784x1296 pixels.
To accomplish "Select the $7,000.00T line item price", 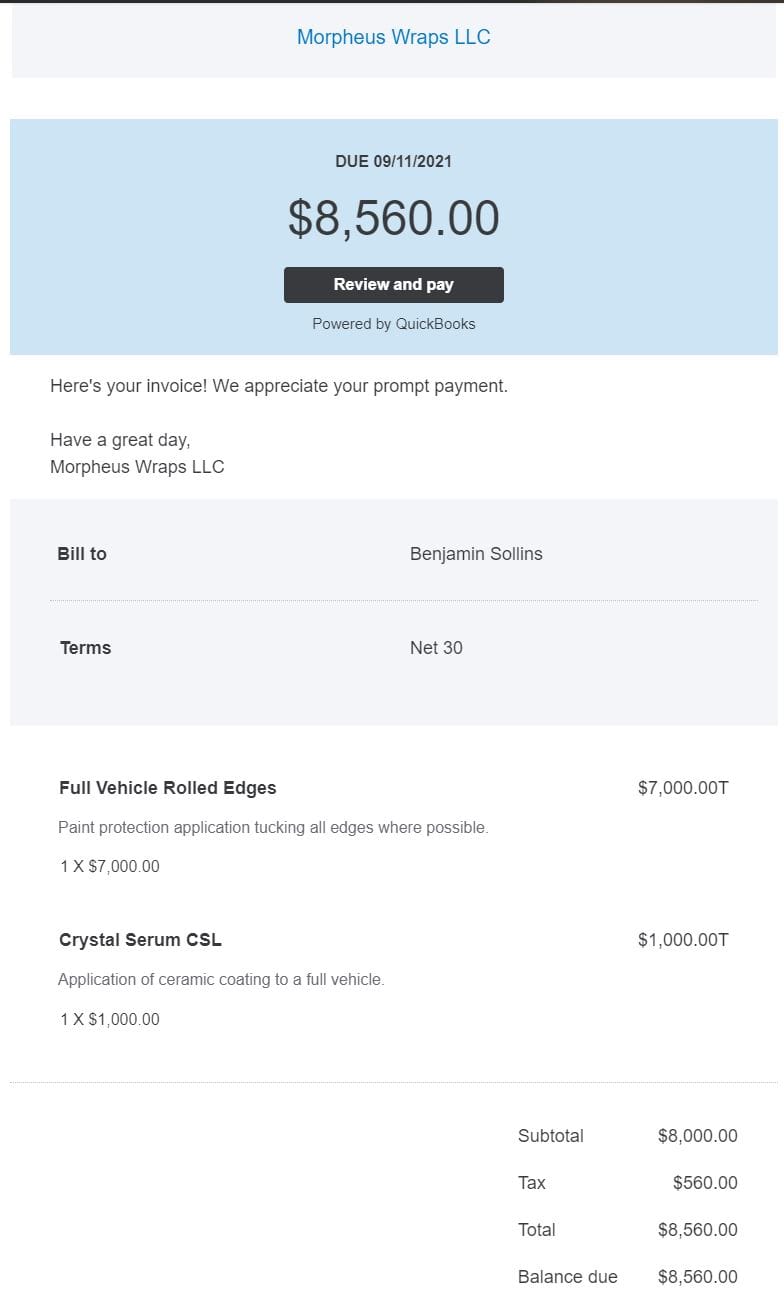I will 683,788.
